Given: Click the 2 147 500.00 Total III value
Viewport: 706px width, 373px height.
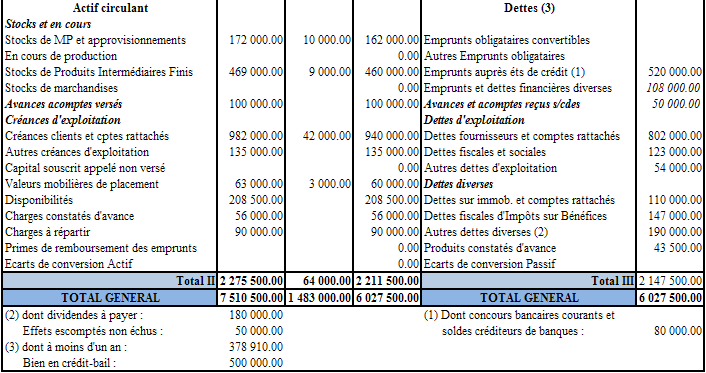Looking at the screenshot, I should (x=670, y=281).
